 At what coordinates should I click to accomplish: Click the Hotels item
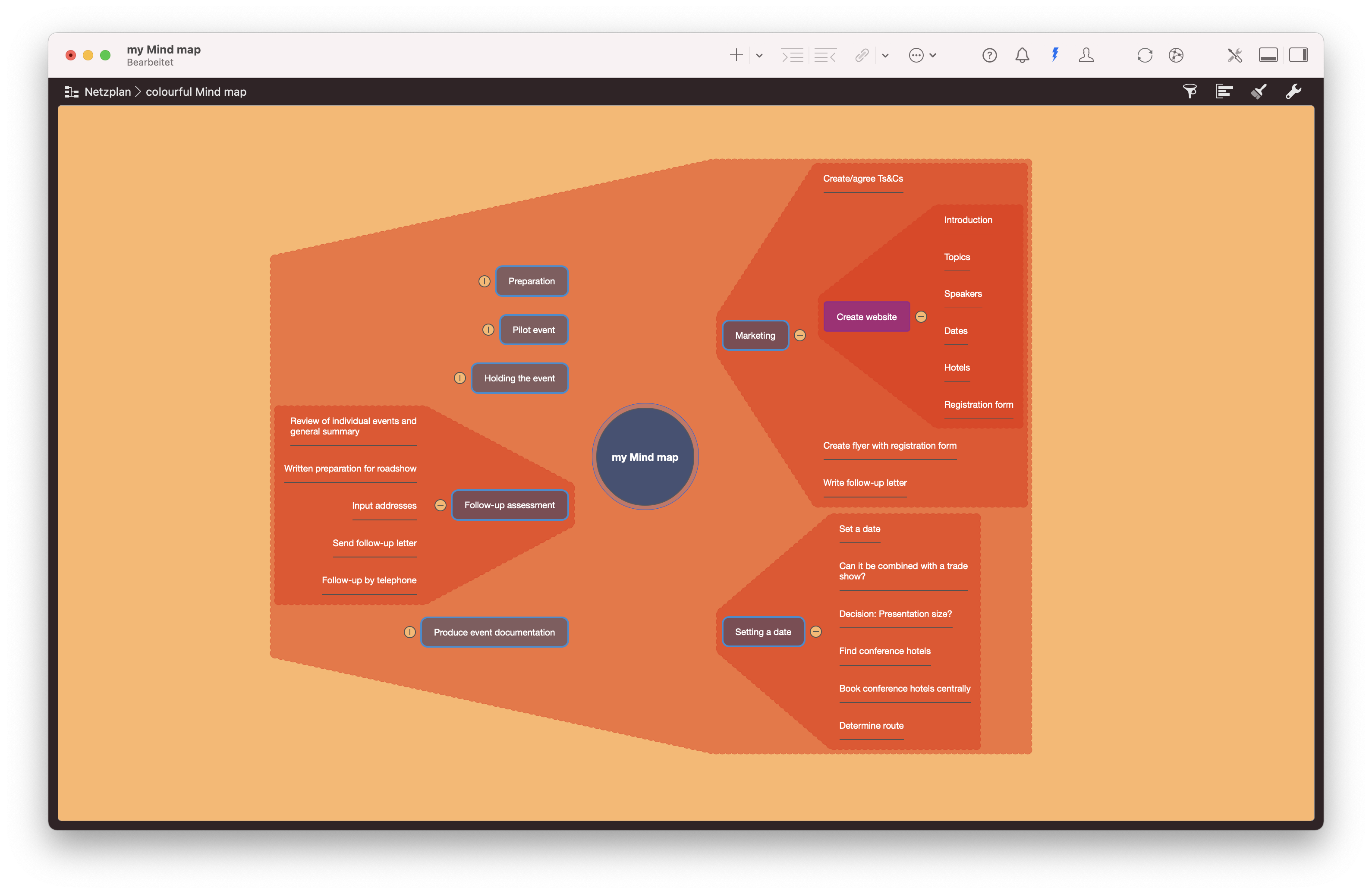[957, 368]
